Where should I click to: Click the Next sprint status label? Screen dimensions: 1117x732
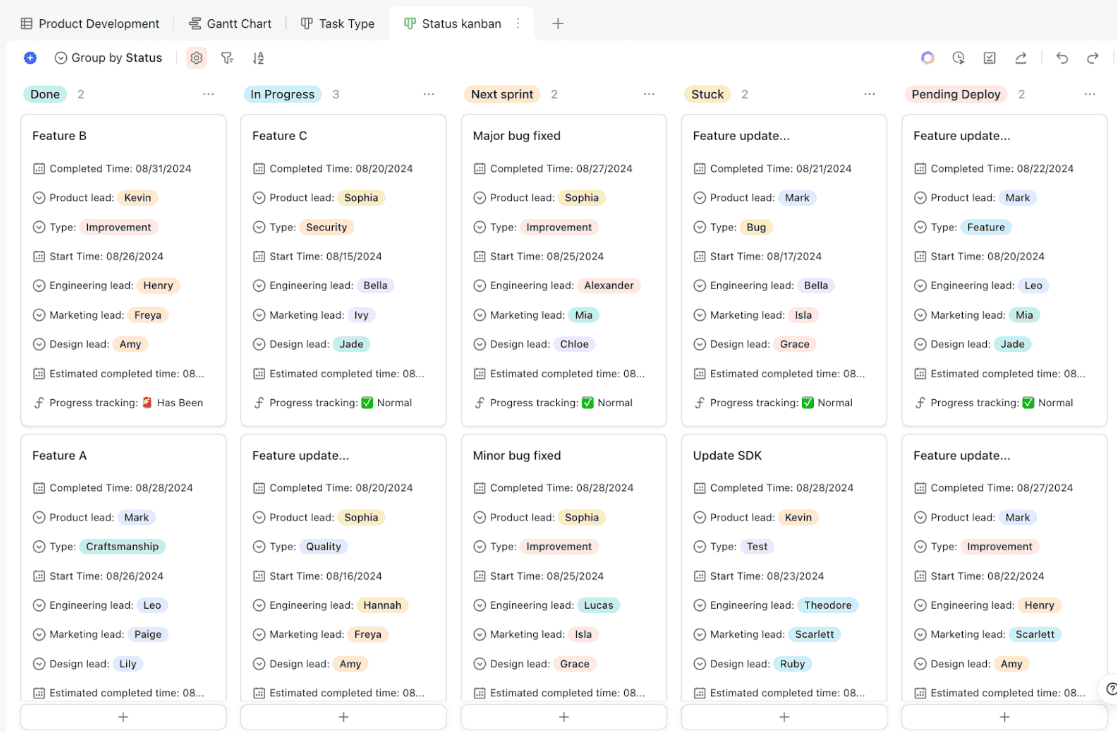pyautogui.click(x=502, y=94)
